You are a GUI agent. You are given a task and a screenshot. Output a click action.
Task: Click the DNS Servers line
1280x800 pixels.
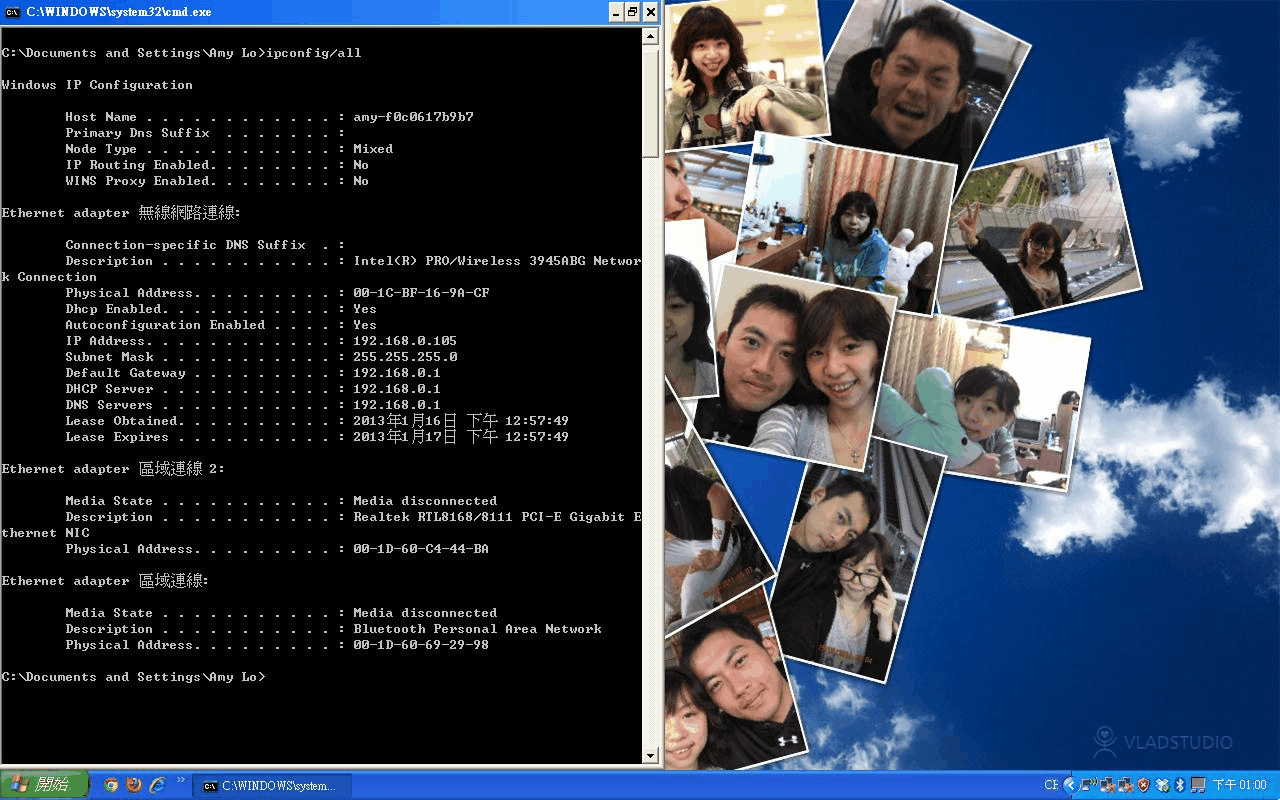pos(253,405)
